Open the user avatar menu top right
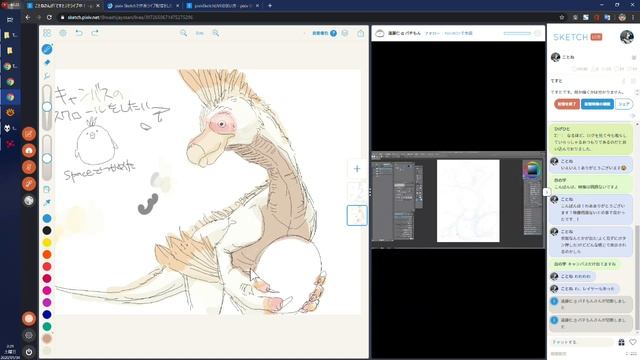 (x=627, y=37)
